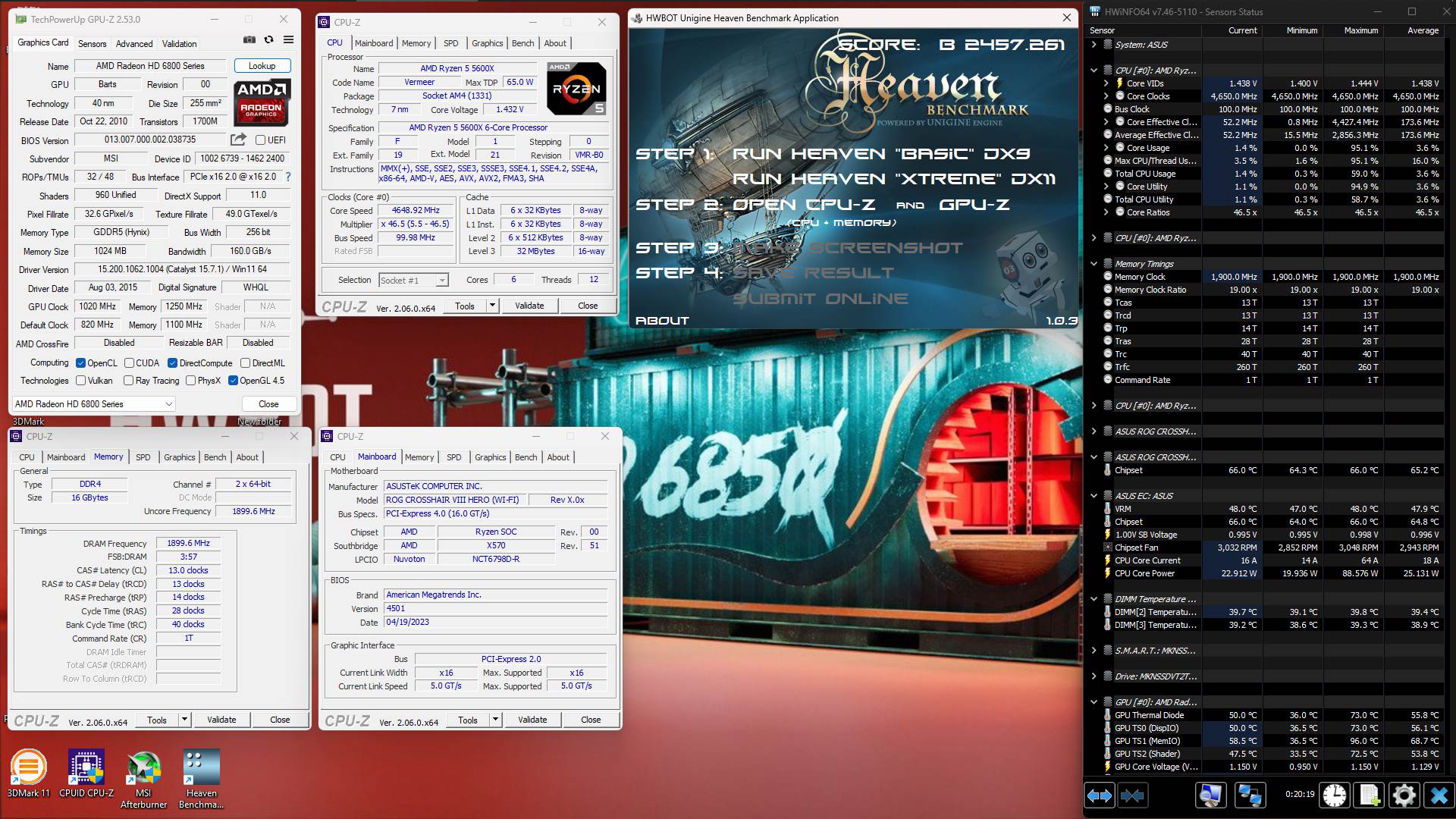1456x819 pixels.
Task: Open Socket #1 selection dropdown in CPU-Z
Action: (x=413, y=280)
